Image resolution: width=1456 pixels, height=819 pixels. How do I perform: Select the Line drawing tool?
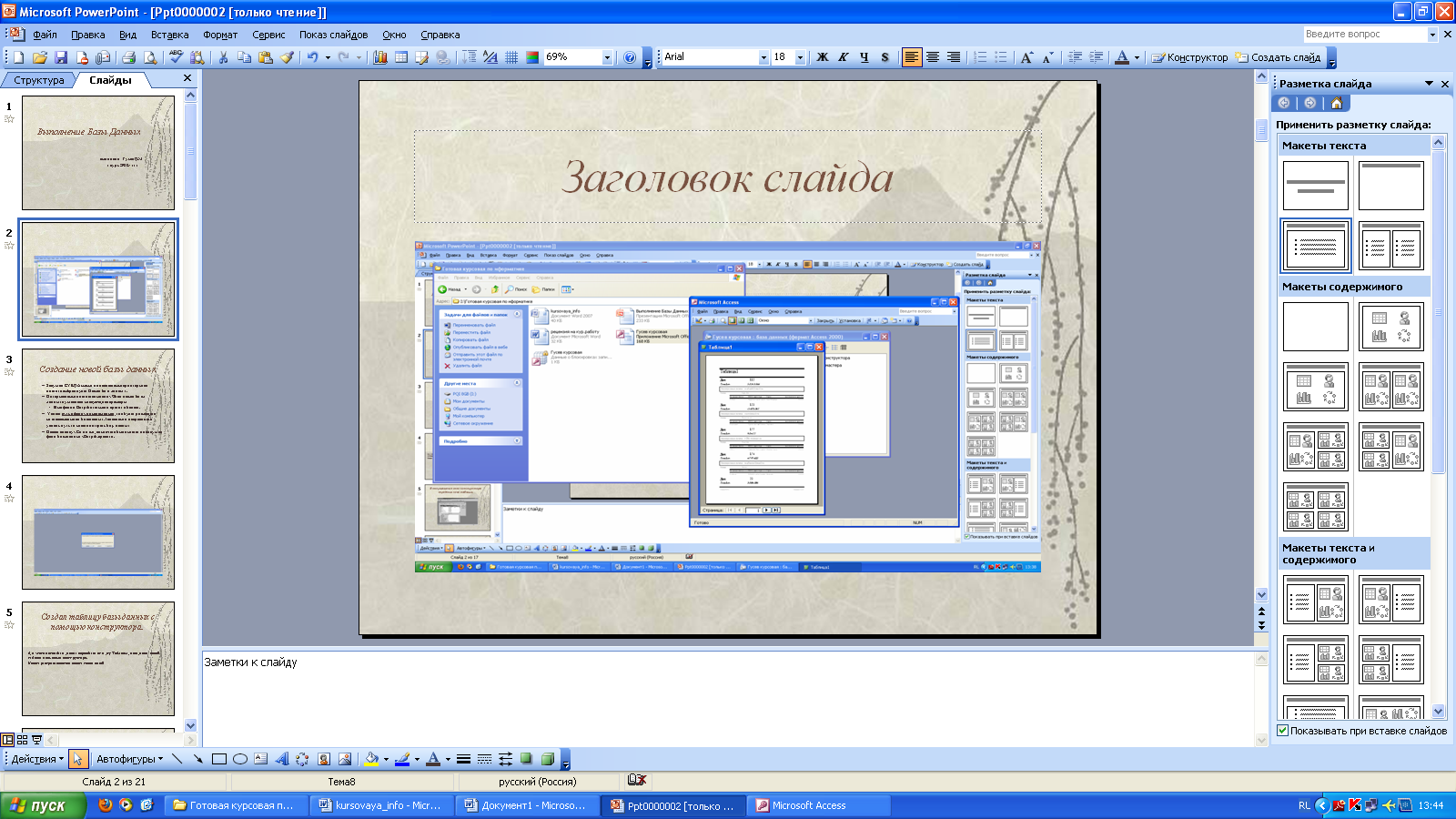coord(177,759)
